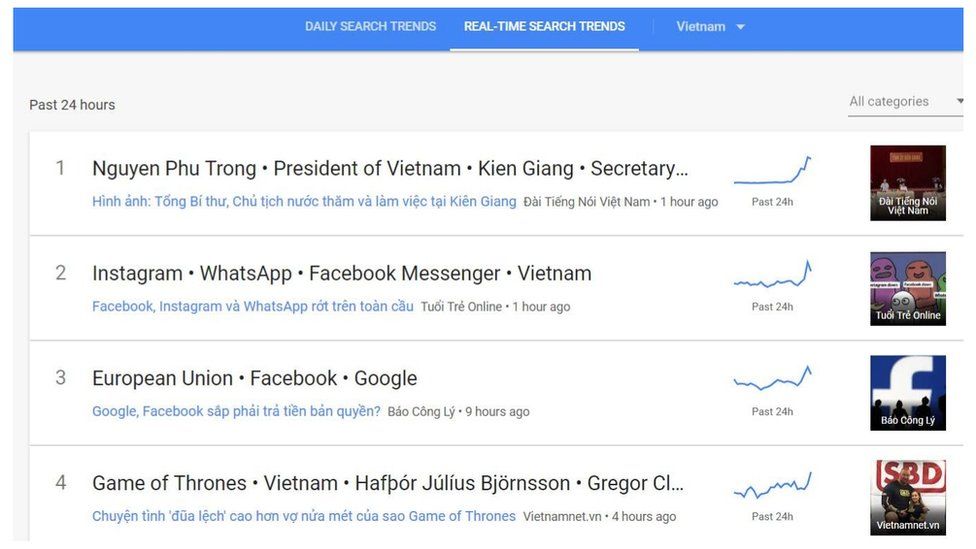976x549 pixels.
Task: Click the Báo Công Lý Facebook thumbnail
Action: click(x=907, y=393)
